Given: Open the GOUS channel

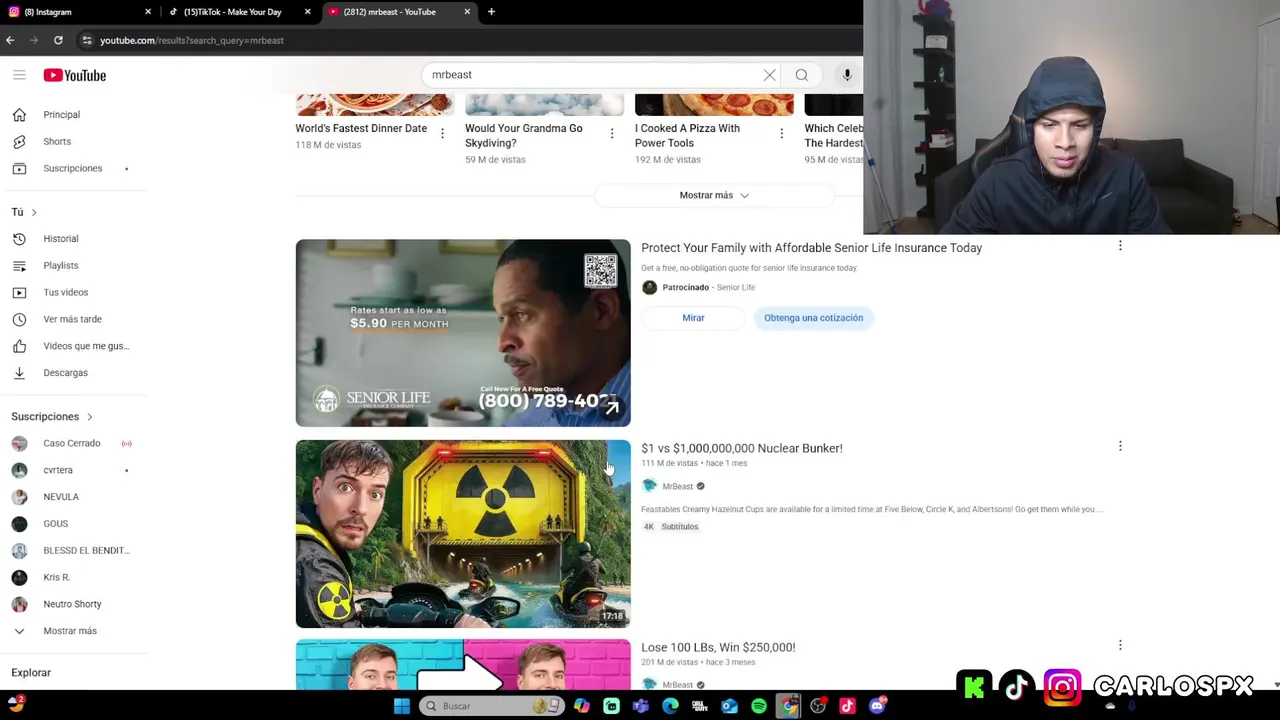Looking at the screenshot, I should pyautogui.click(x=55, y=524).
